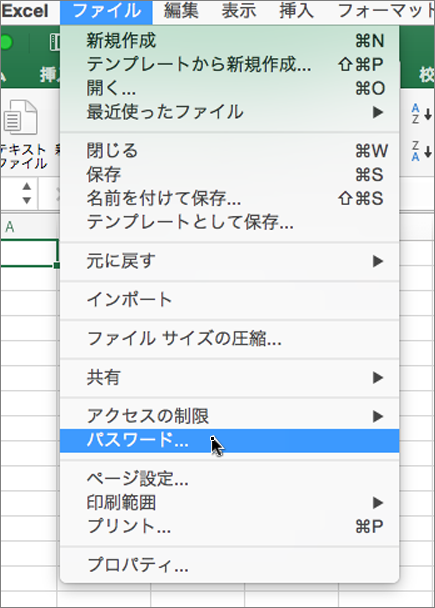Click the selected cell in column A
435x608 pixels.
(29, 253)
